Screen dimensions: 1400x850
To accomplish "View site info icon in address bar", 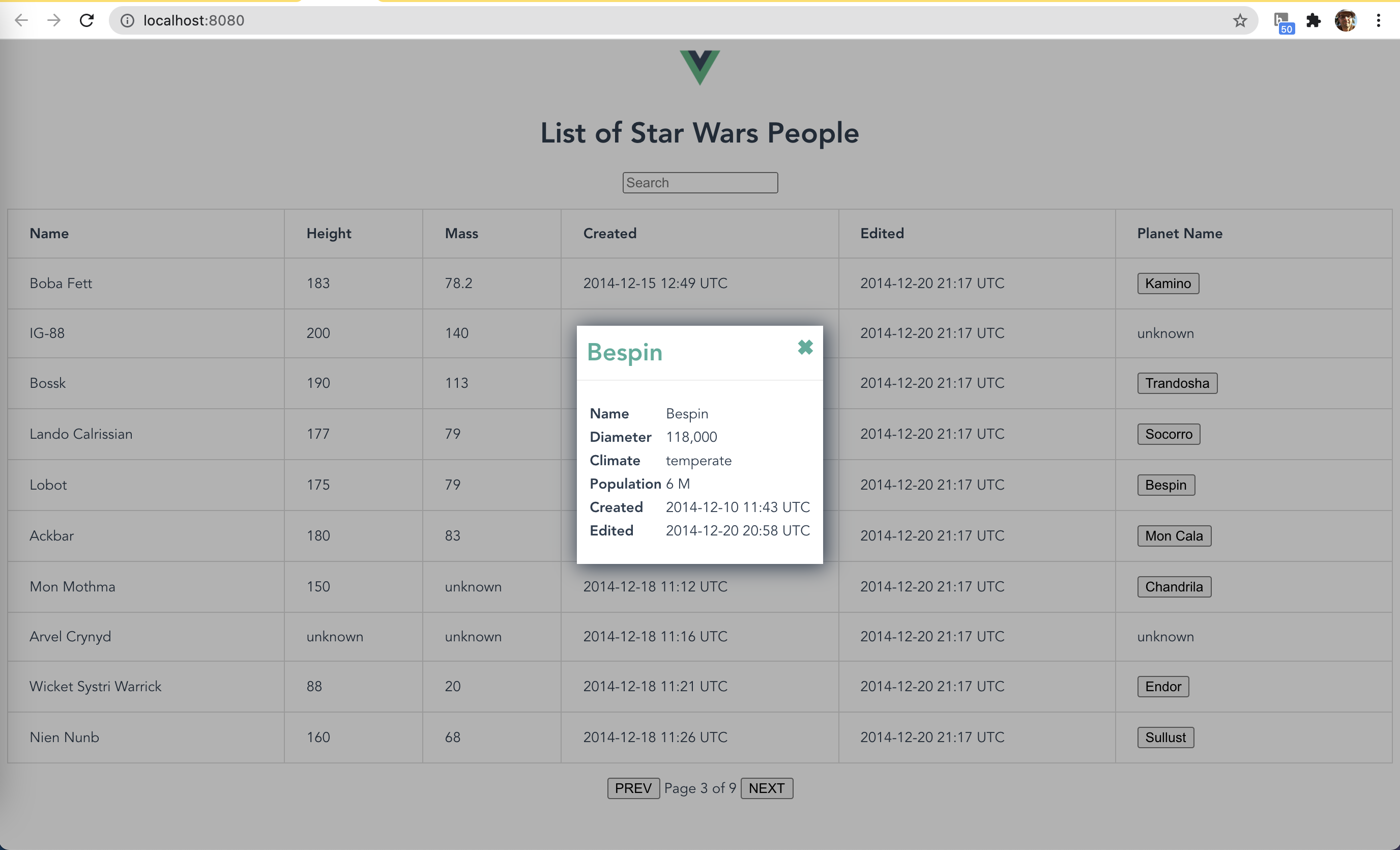I will [127, 20].
